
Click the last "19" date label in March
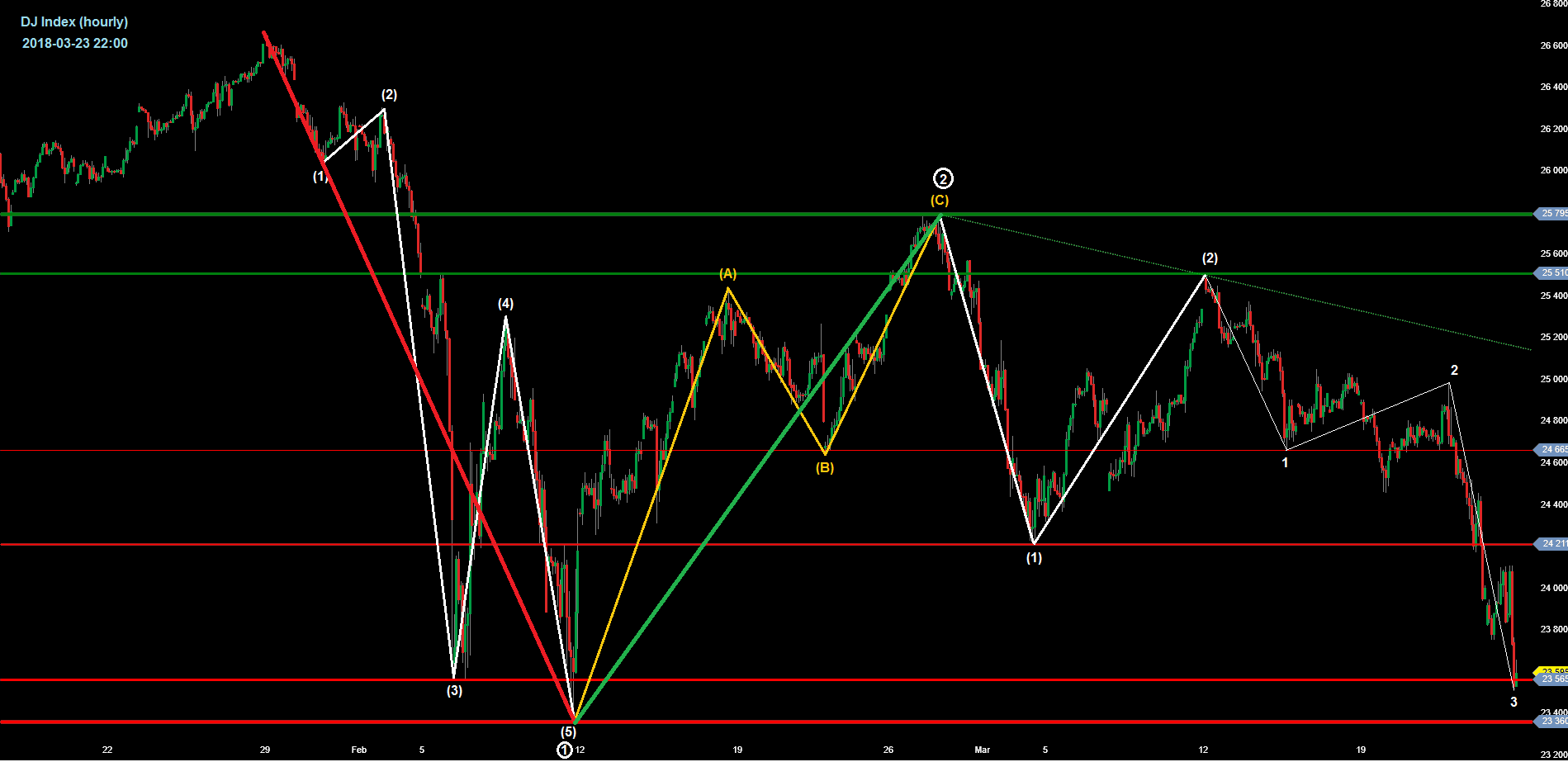click(x=1361, y=750)
